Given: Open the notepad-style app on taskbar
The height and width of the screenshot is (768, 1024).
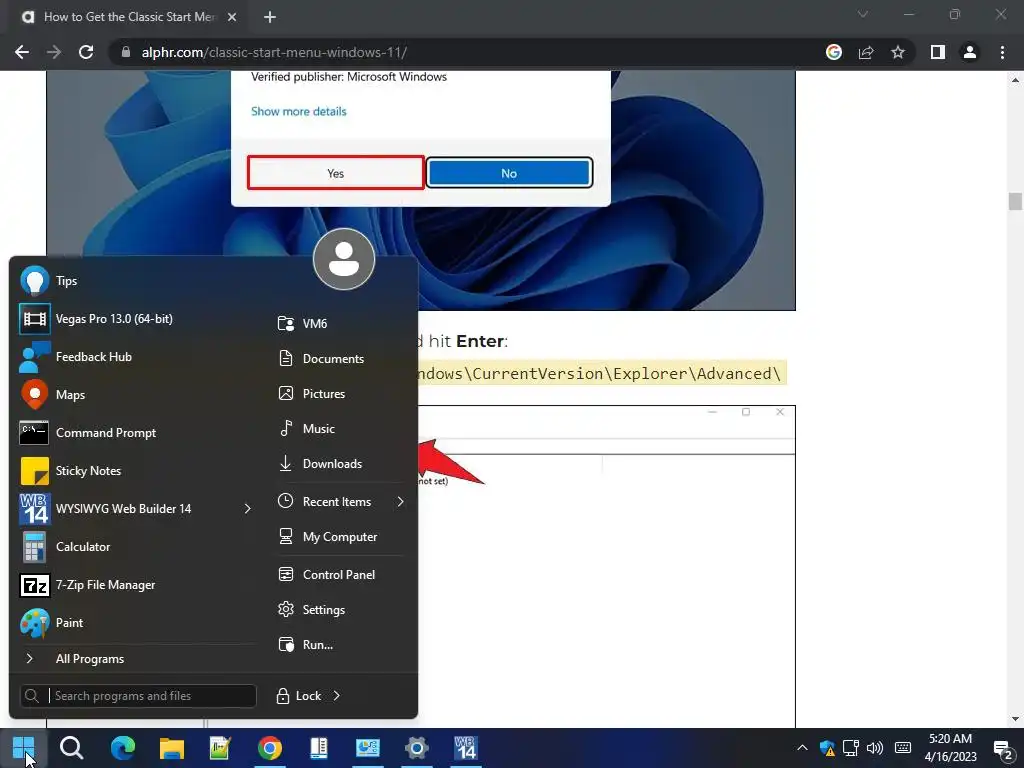Looking at the screenshot, I should click(221, 748).
